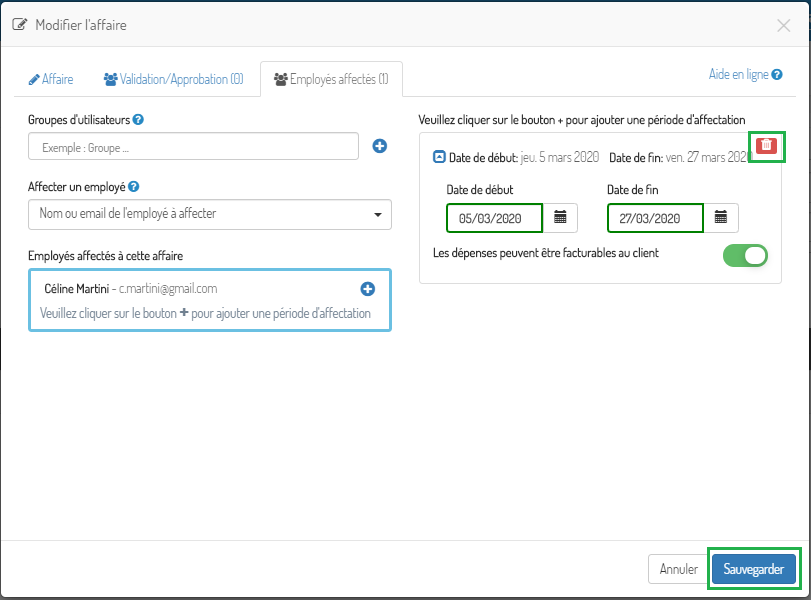Click the Date de fin field 27/03/2020

click(x=655, y=218)
